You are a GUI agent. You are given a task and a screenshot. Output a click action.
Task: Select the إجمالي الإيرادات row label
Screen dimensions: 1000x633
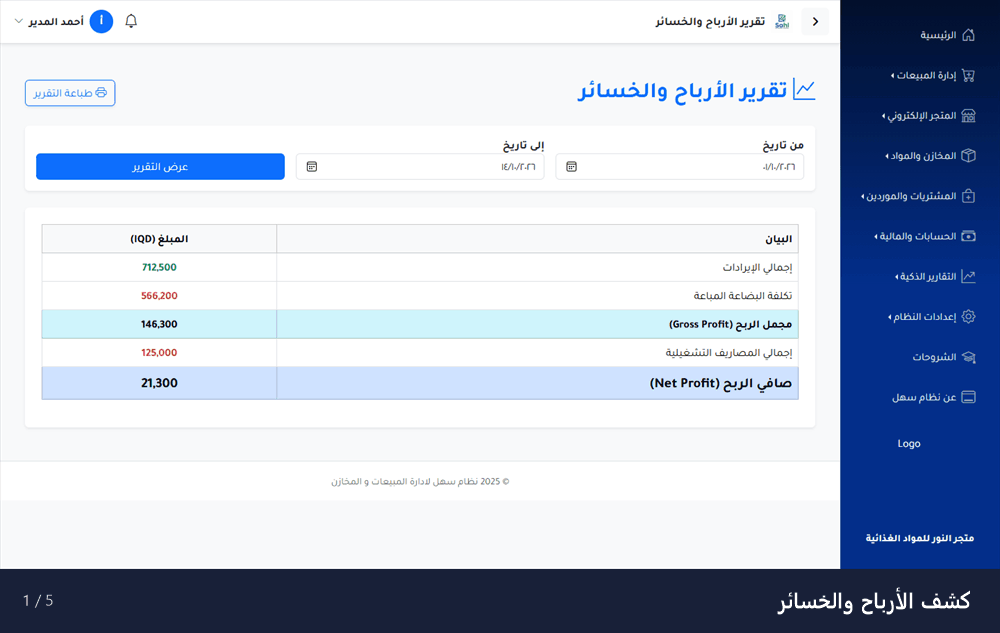[x=757, y=268]
